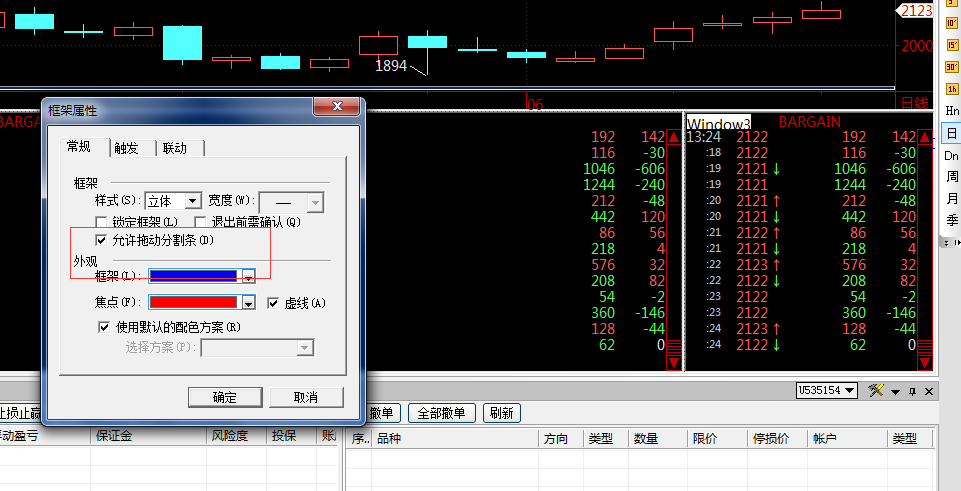Enable the 锁定框架 checkbox
Image resolution: width=961 pixels, height=491 pixels.
point(101,222)
